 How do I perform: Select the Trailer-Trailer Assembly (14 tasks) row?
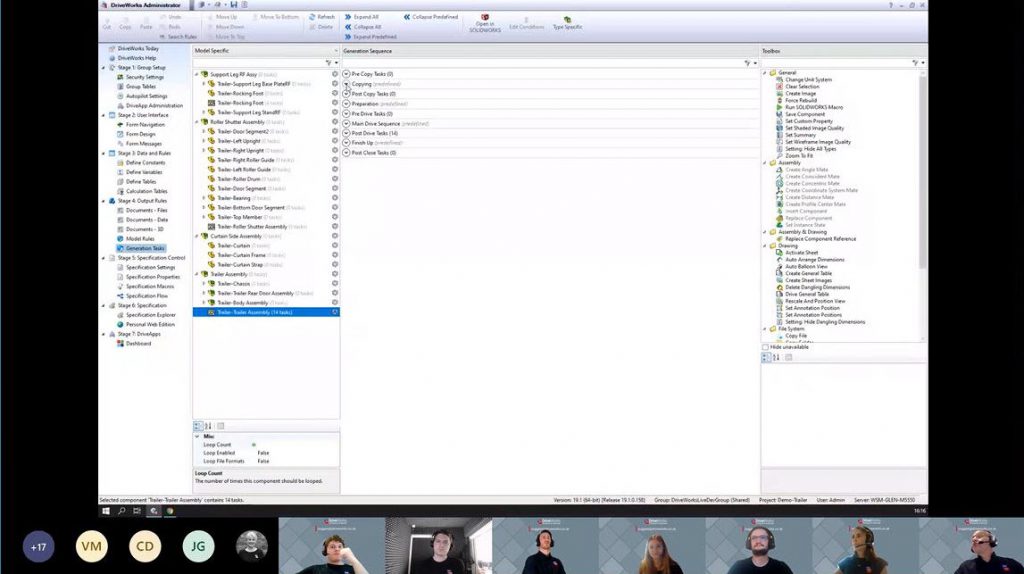tap(266, 312)
